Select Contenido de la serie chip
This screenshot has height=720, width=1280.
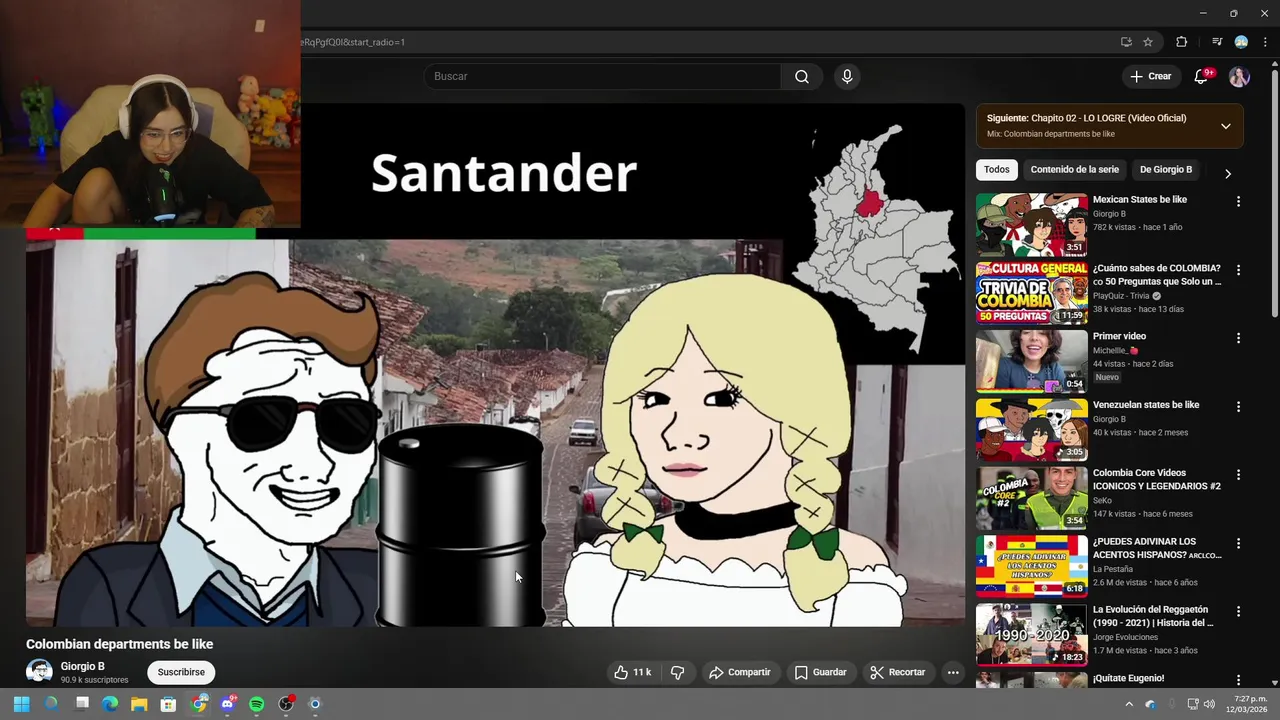click(1074, 170)
